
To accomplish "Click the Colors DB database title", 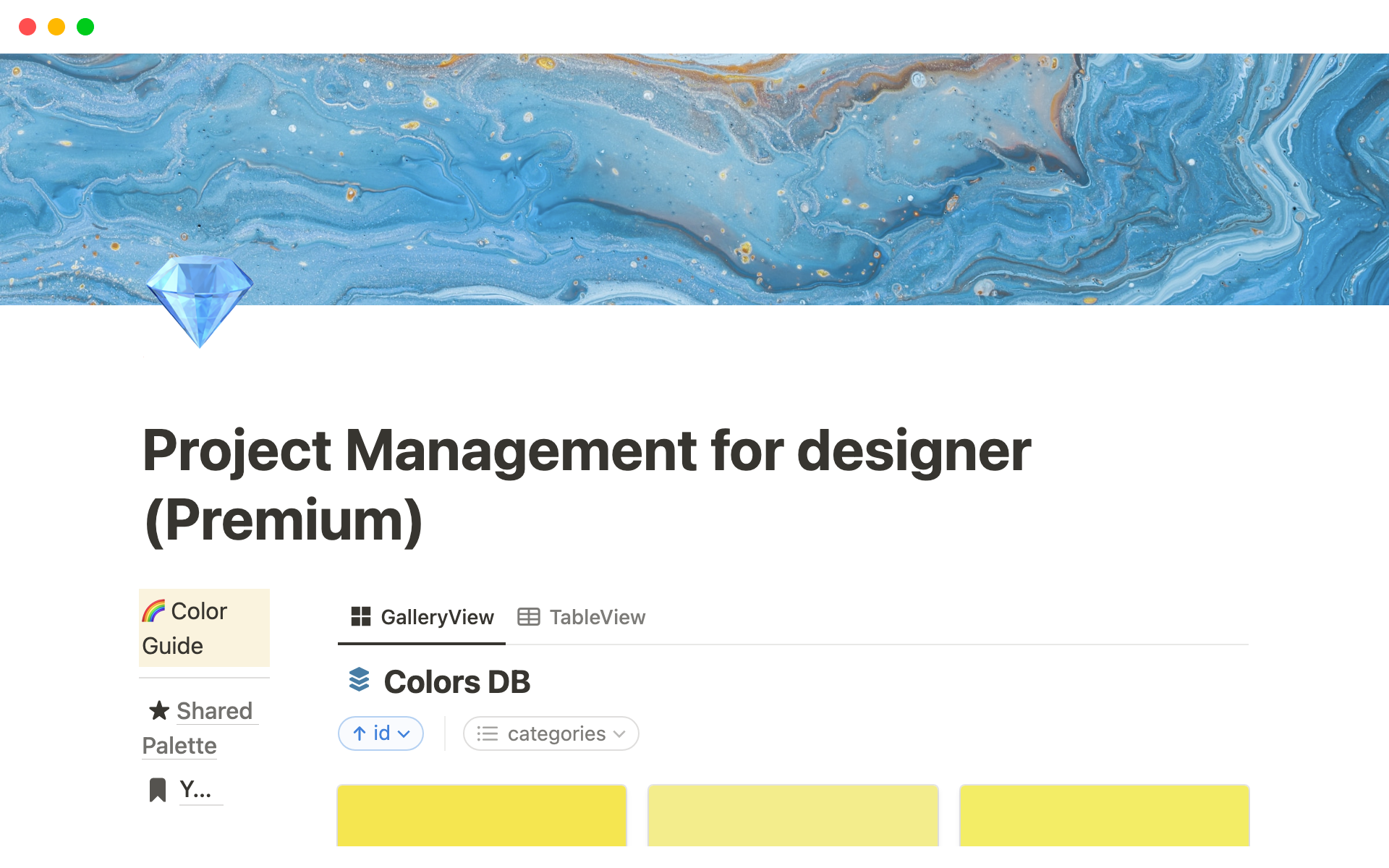I will pyautogui.click(x=457, y=681).
